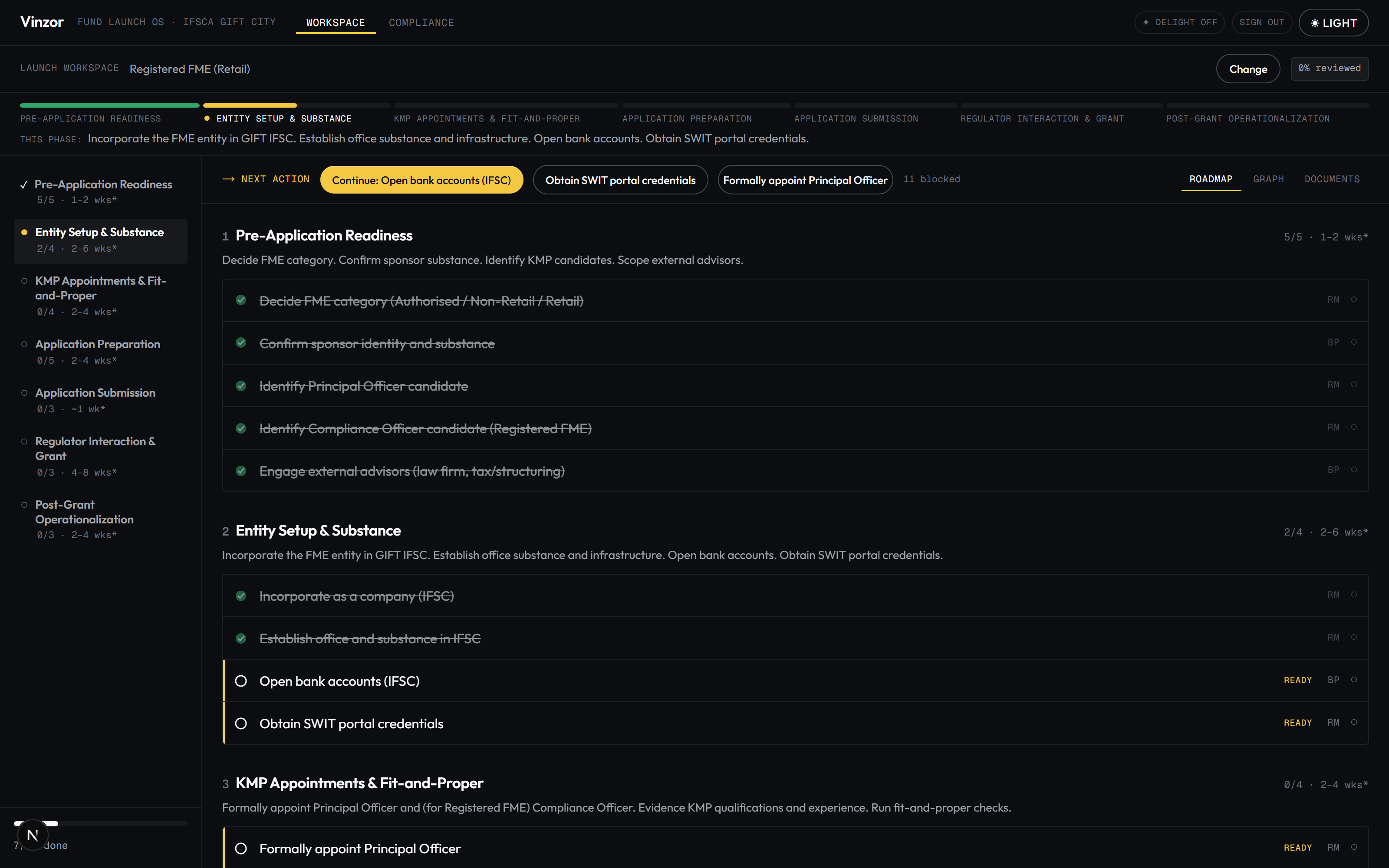Viewport: 1389px width, 868px height.
Task: Click the 0% reviewed badge
Action: 1329,68
